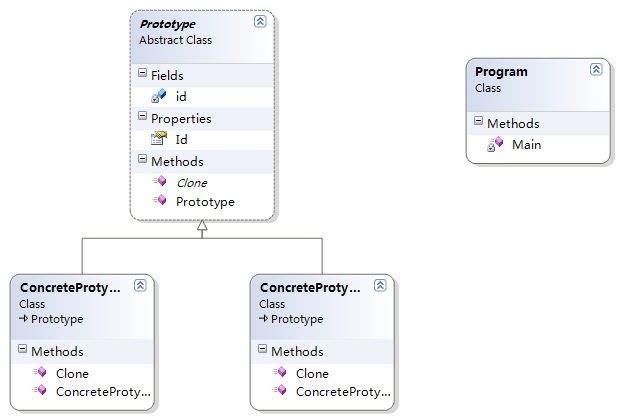The width and height of the screenshot is (619, 419).
Task: Collapse Methods section in left ConcretePrototype class
Action: (x=23, y=349)
